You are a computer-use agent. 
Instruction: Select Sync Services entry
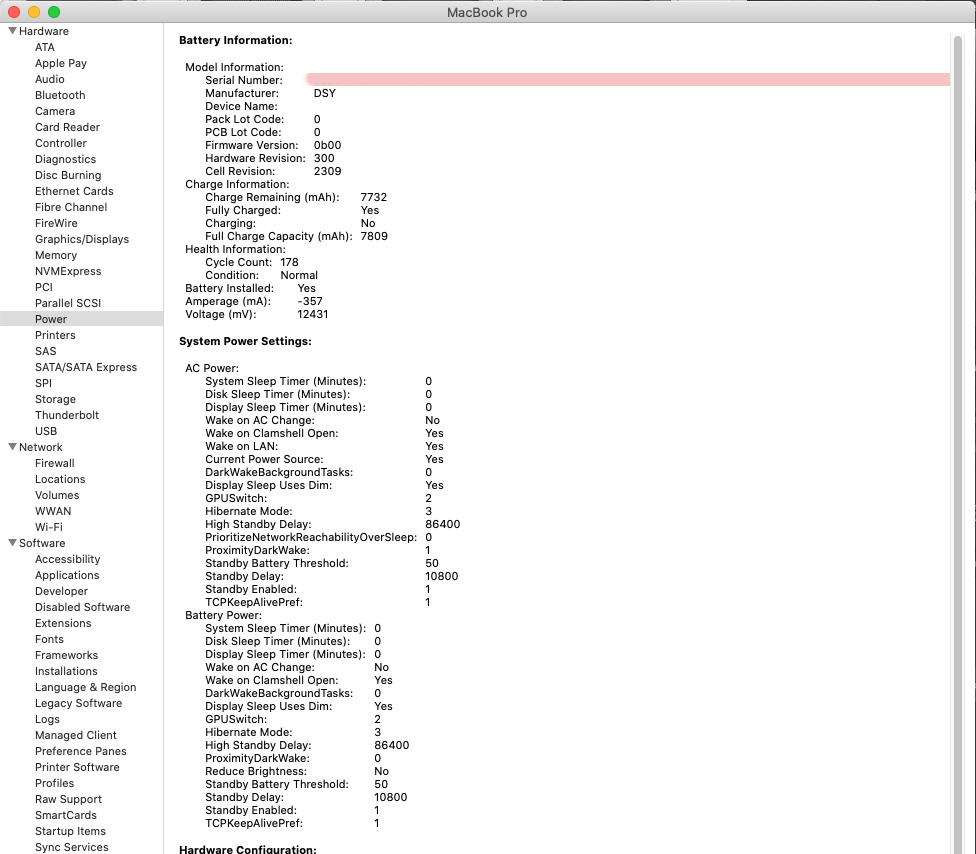coord(72,847)
